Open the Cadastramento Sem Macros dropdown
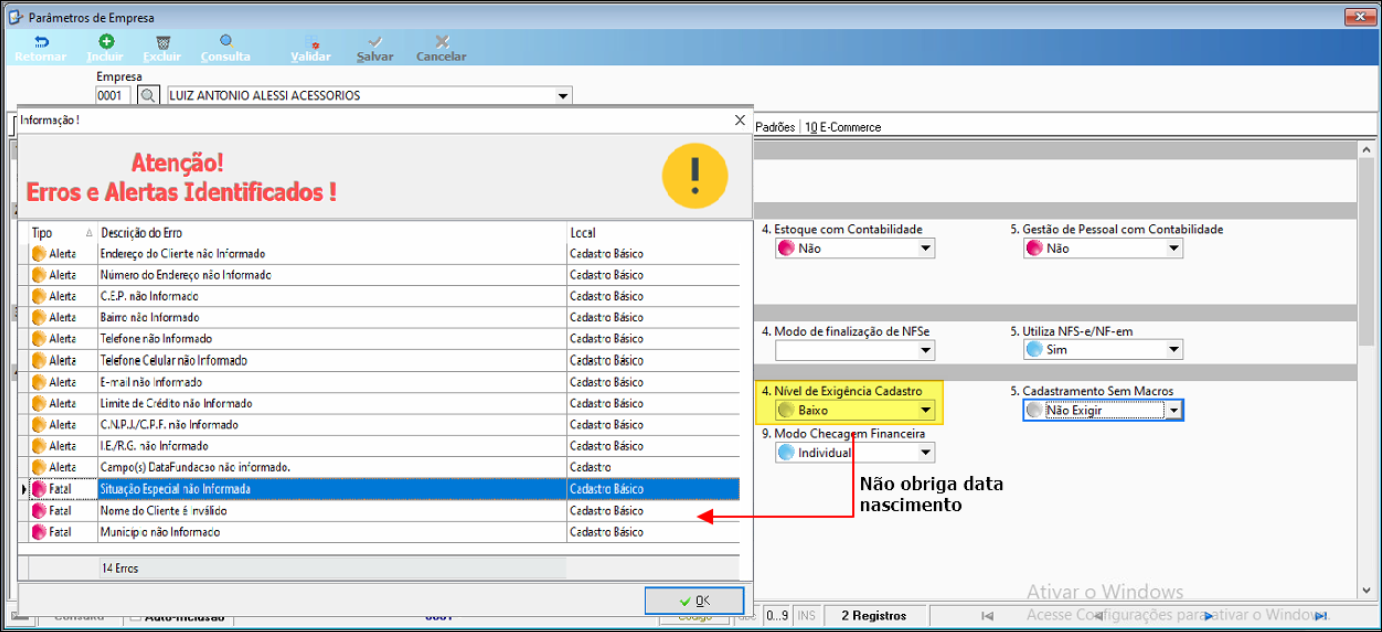Viewport: 1382px width, 632px height. pyautogui.click(x=1174, y=410)
